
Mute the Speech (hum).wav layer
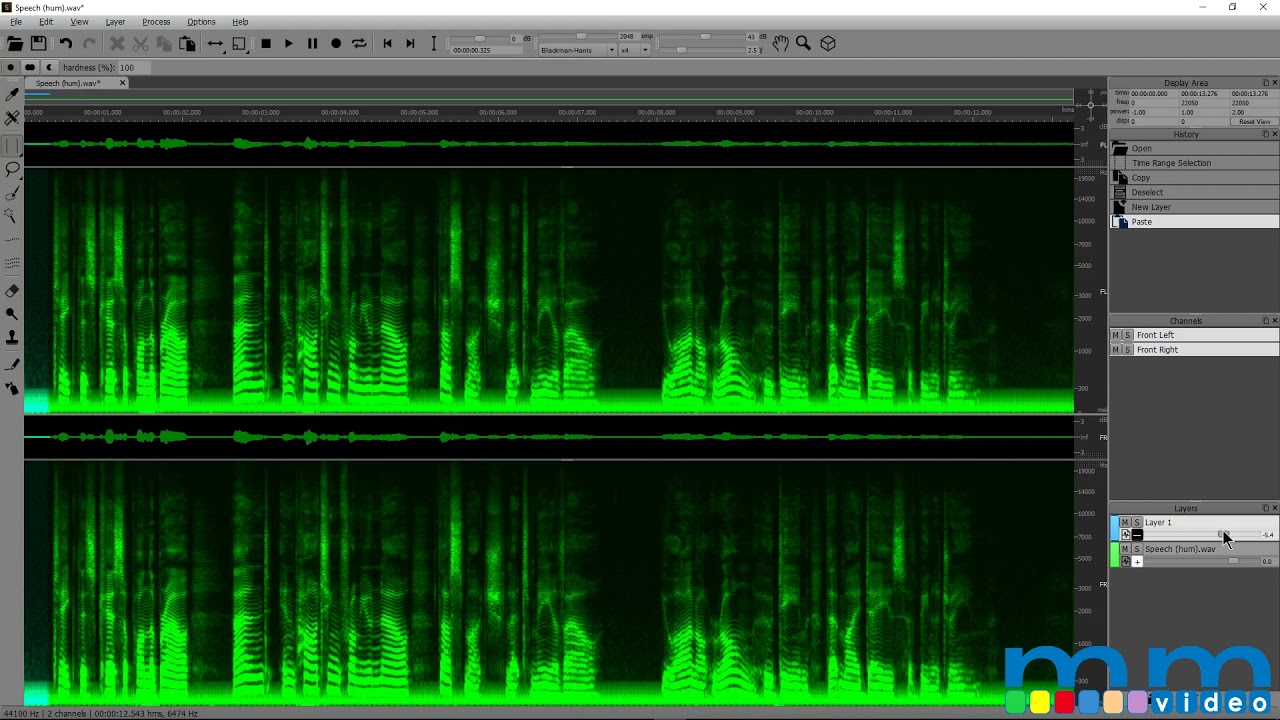click(1125, 549)
